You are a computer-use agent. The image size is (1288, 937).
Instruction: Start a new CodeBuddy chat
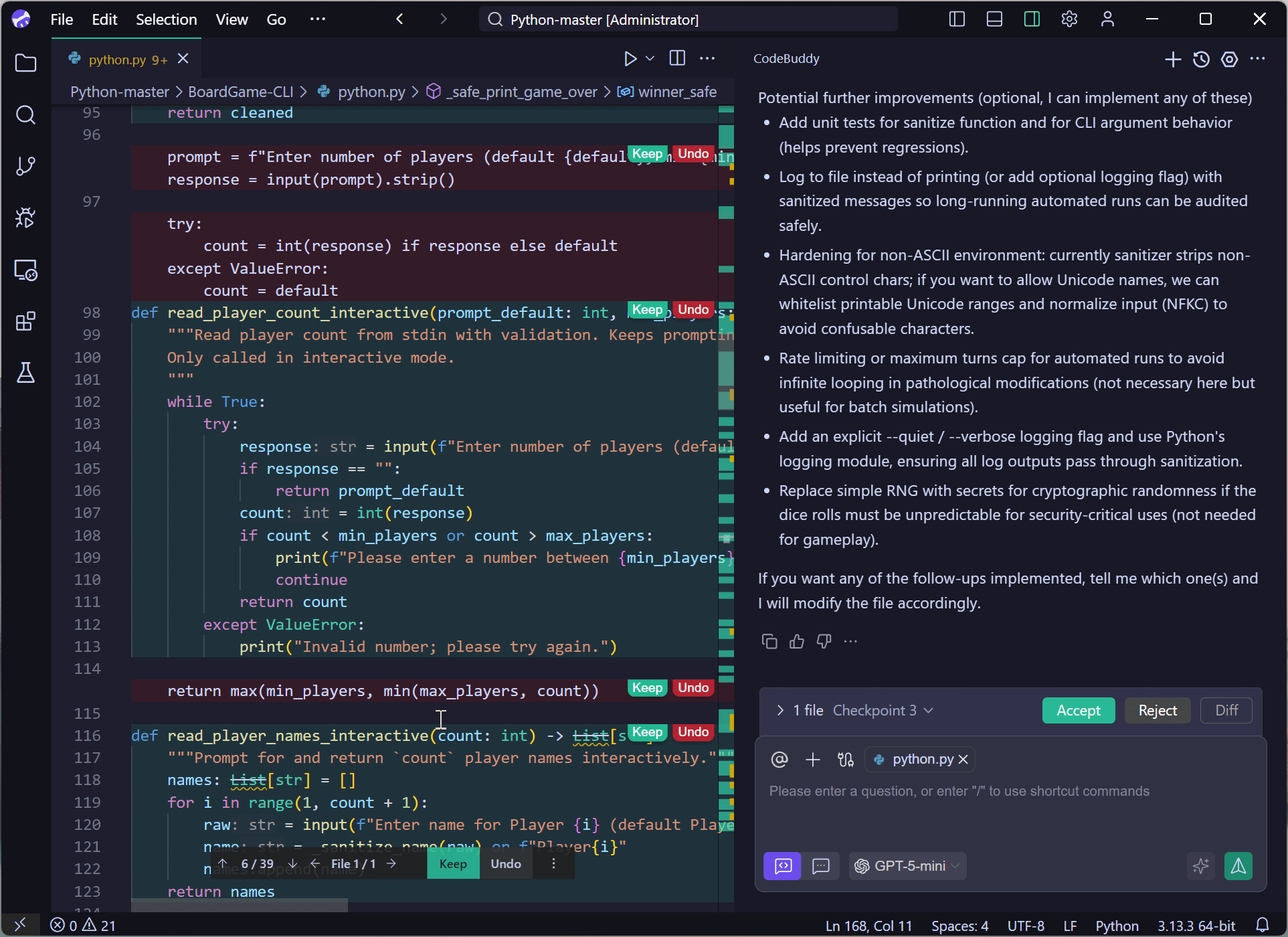(x=1172, y=59)
